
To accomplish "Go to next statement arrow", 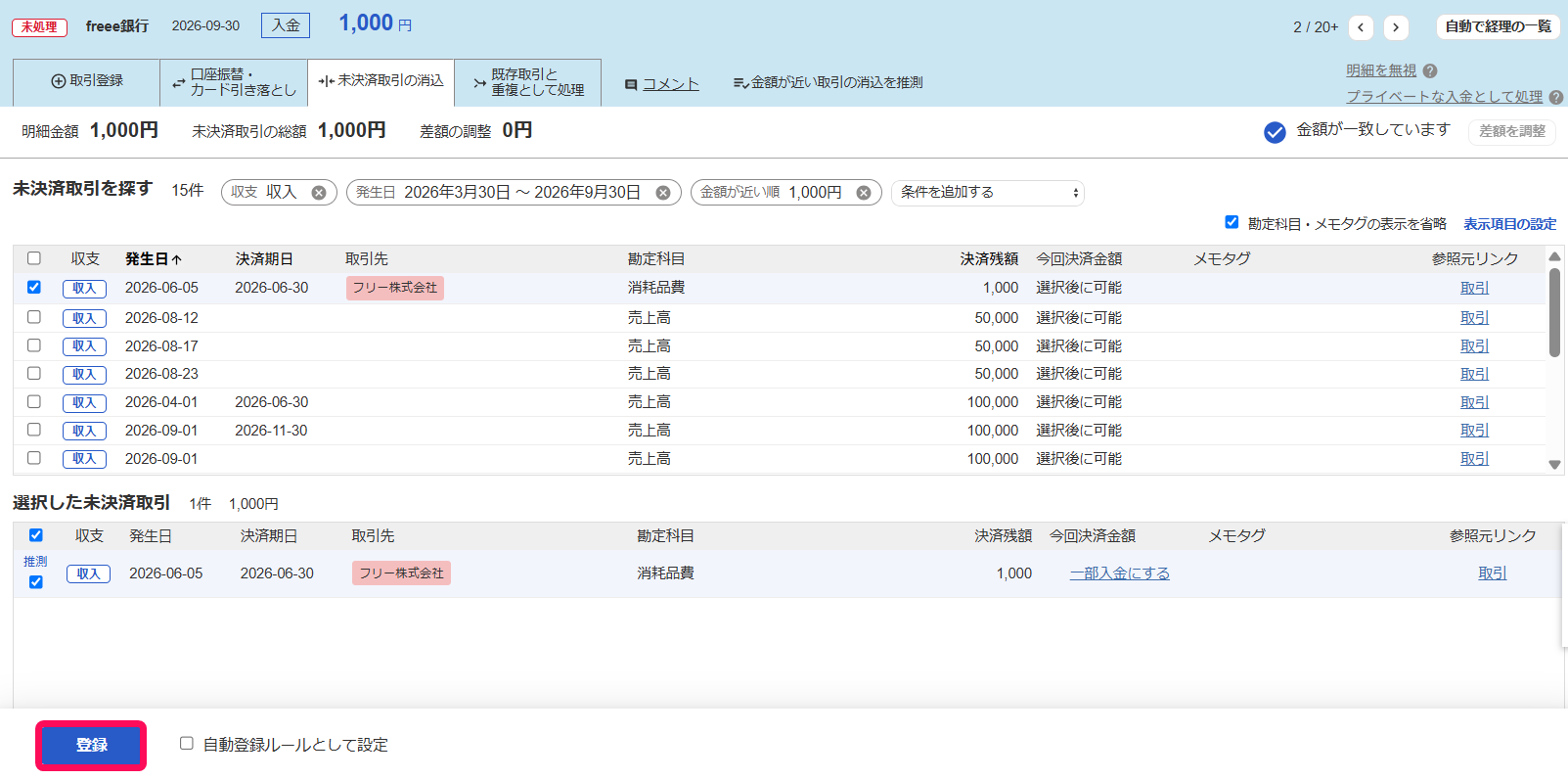I will click(x=1396, y=27).
